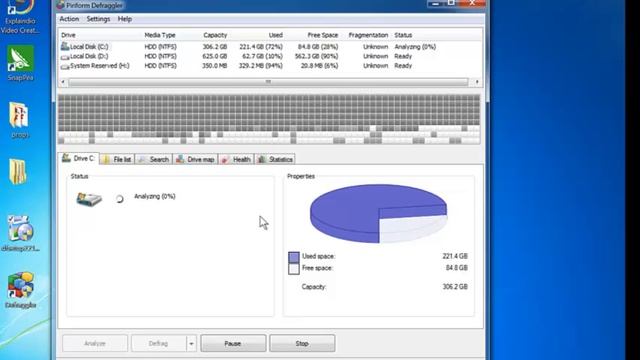This screenshot has width=640, height=360.
Task: Click the File list tab icon
Action: [106, 159]
